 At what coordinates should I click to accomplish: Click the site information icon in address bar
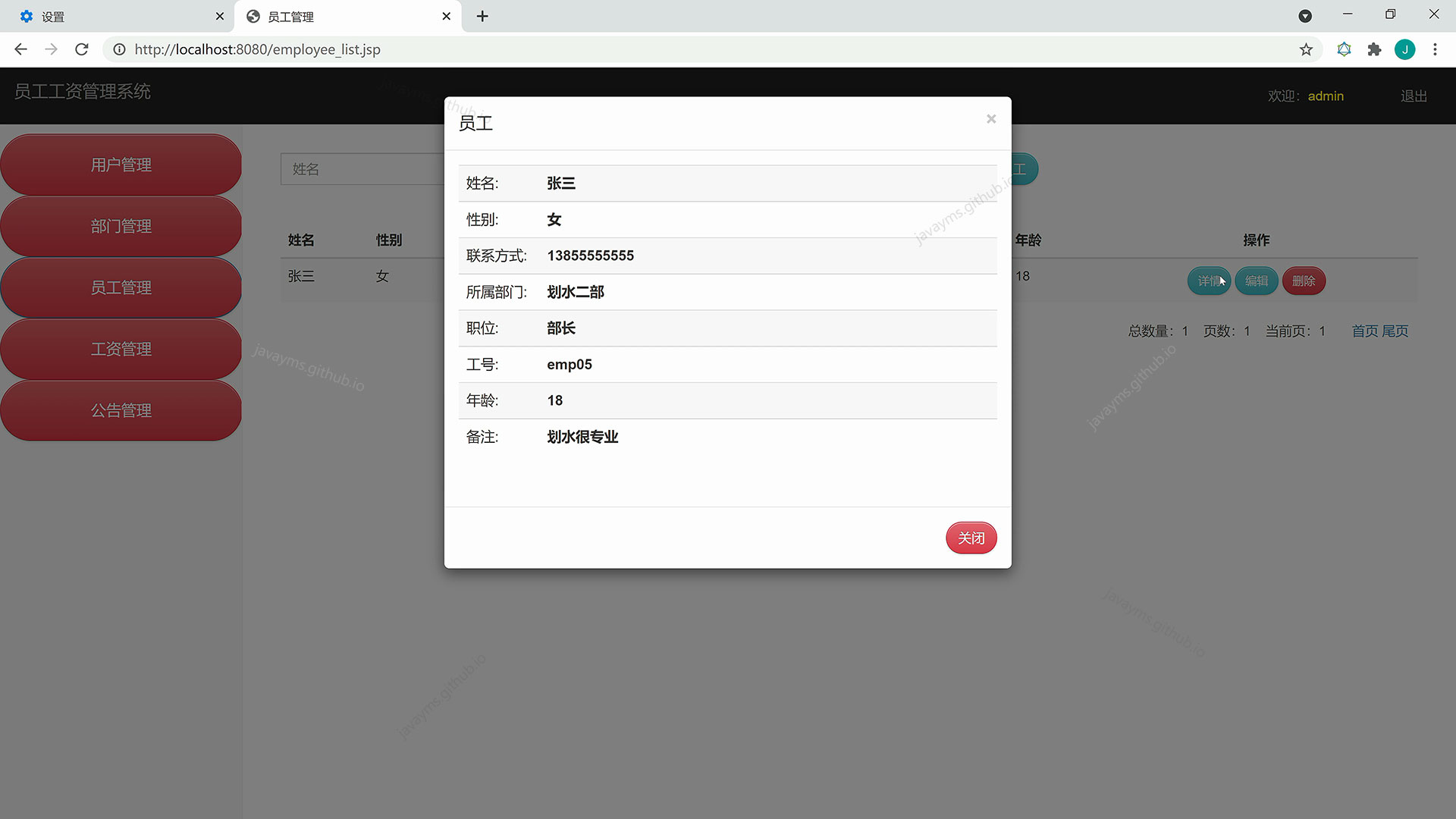click(119, 49)
